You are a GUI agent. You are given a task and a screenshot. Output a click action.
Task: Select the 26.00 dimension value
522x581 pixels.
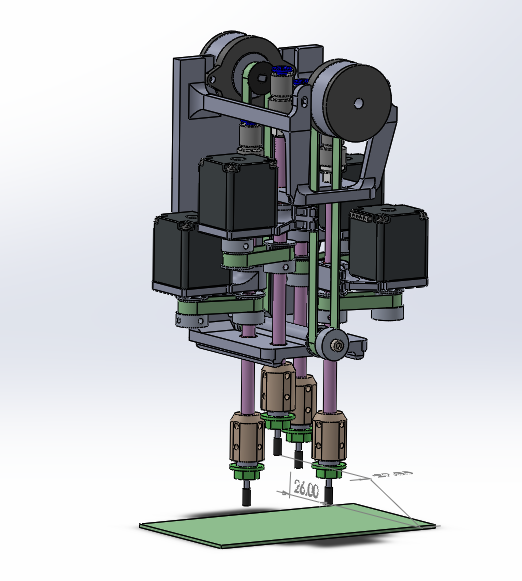coord(306,489)
